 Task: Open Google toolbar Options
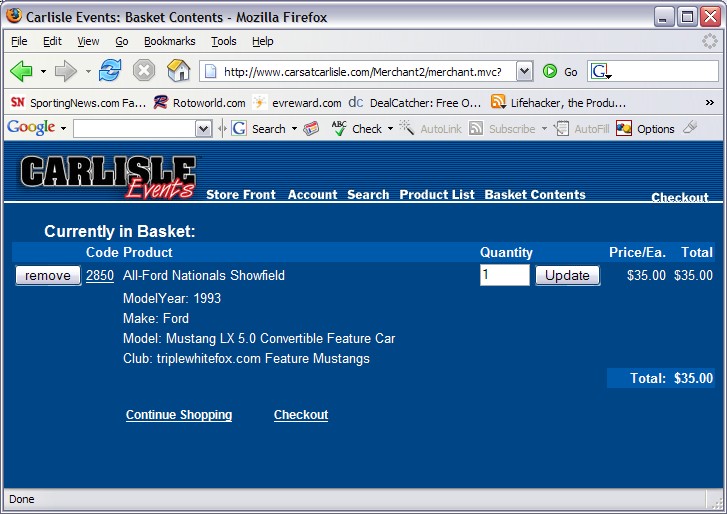[645, 128]
